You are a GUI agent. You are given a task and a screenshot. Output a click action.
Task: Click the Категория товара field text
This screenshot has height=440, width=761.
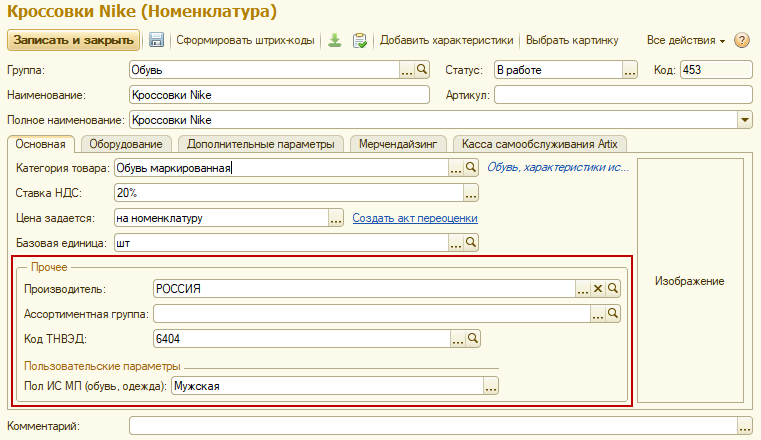coord(281,168)
